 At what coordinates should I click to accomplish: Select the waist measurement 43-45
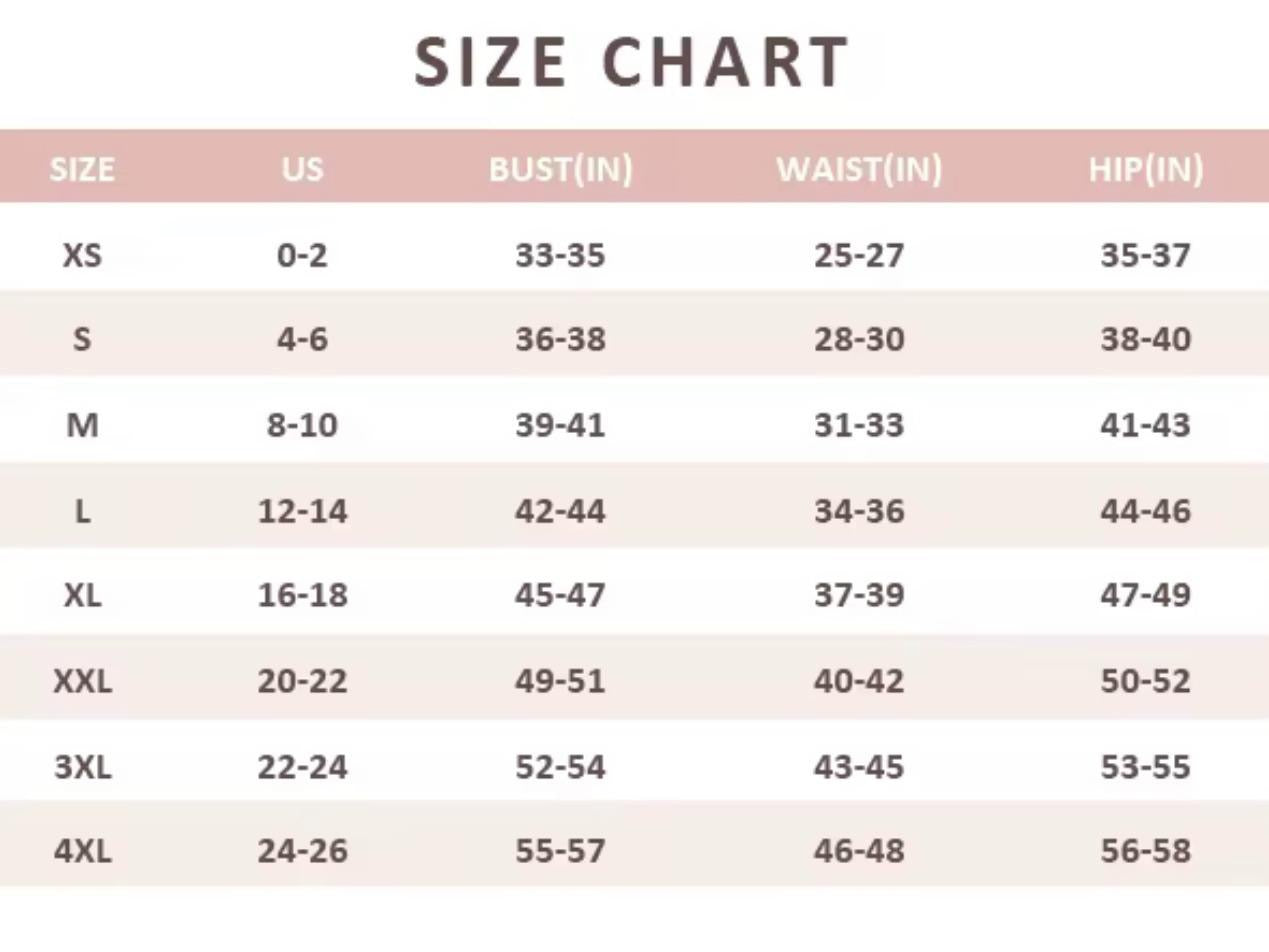point(859,768)
